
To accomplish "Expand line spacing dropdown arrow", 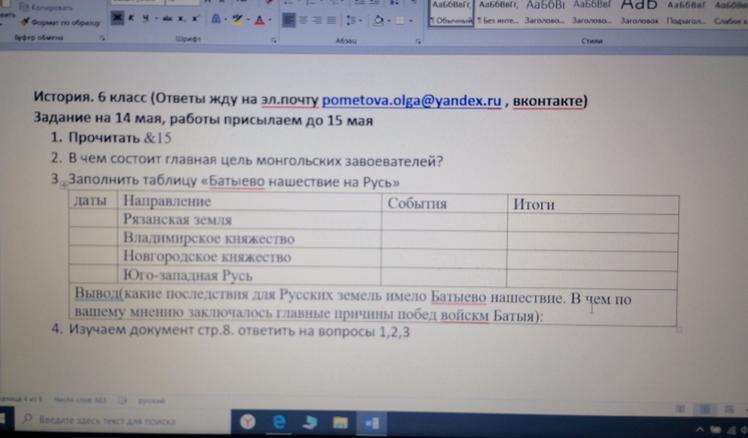I will click(361, 21).
